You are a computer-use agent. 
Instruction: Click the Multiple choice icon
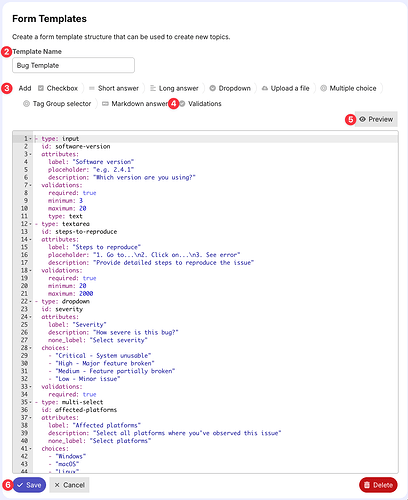[x=323, y=88]
